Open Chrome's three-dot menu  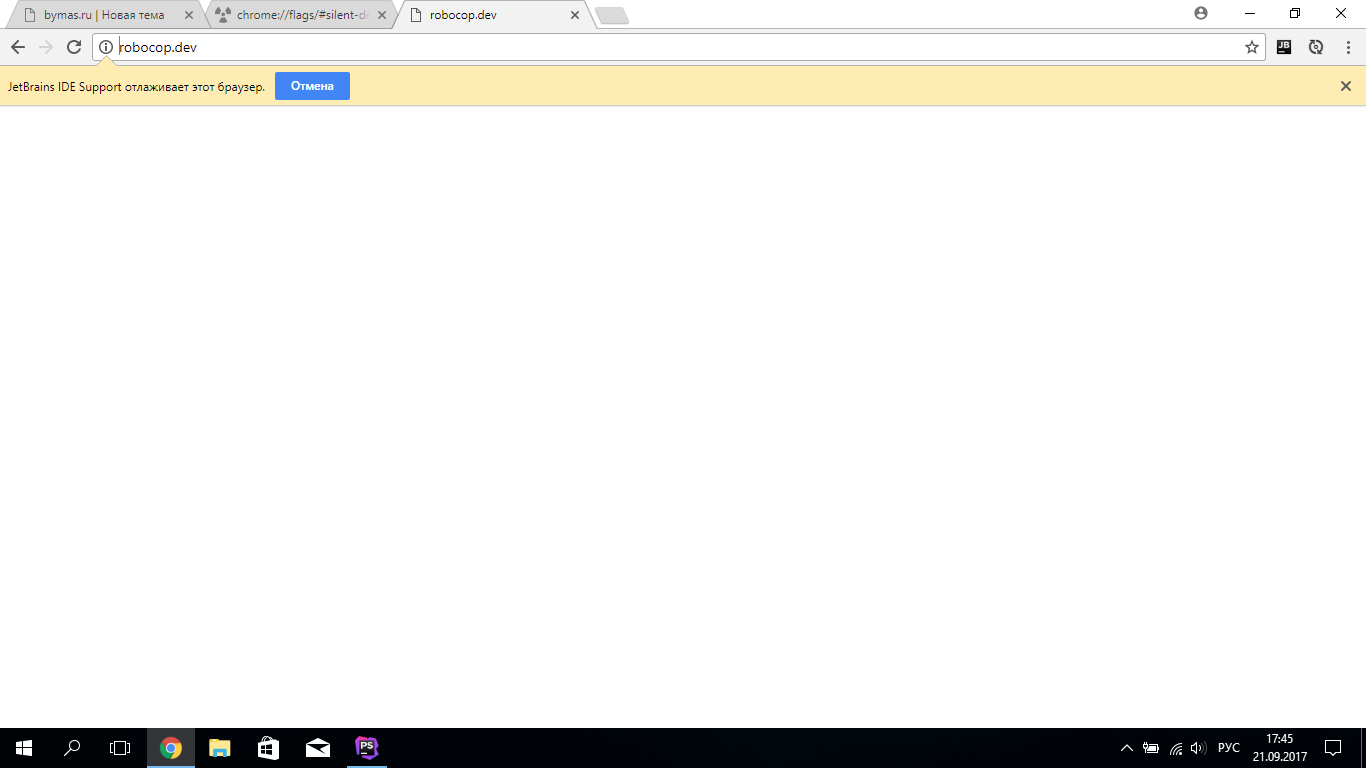coord(1345,47)
